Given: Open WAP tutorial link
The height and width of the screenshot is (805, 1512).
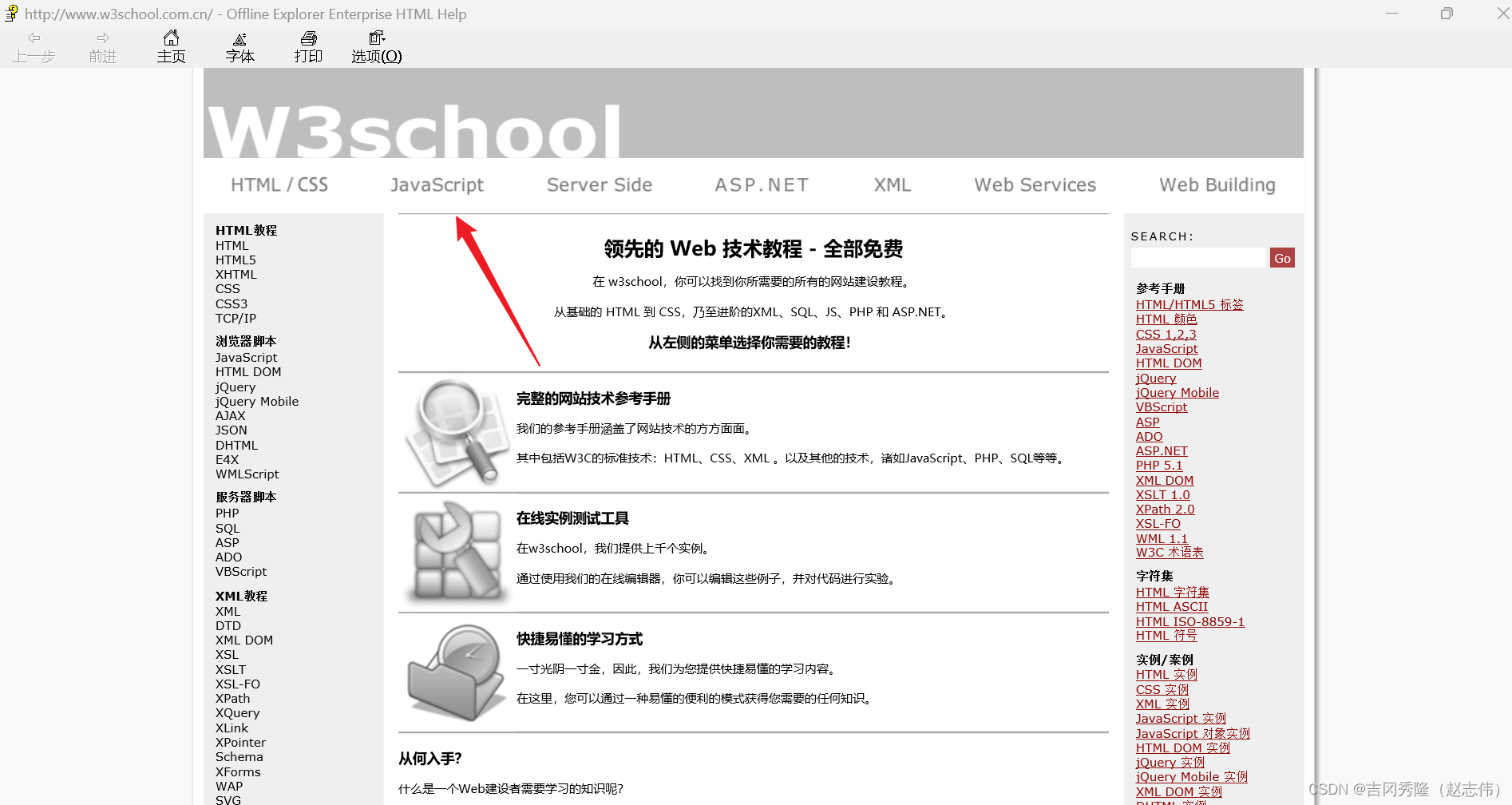Looking at the screenshot, I should pos(229,787).
